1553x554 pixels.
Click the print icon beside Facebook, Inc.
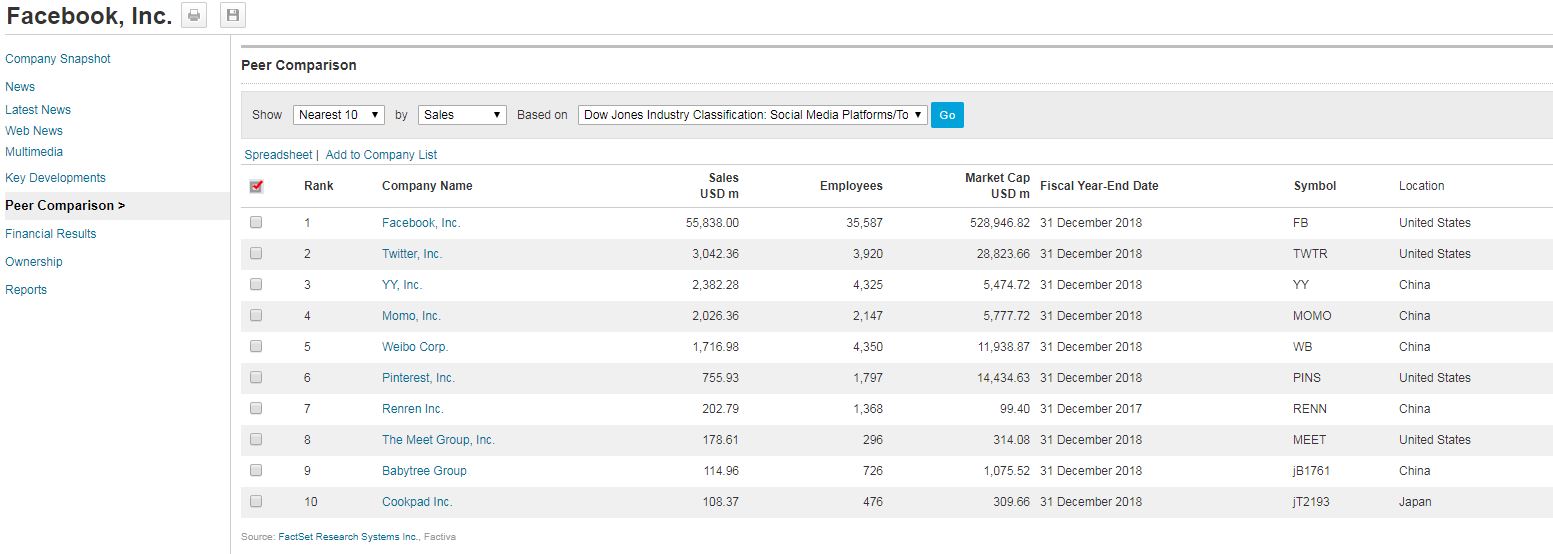(x=194, y=15)
